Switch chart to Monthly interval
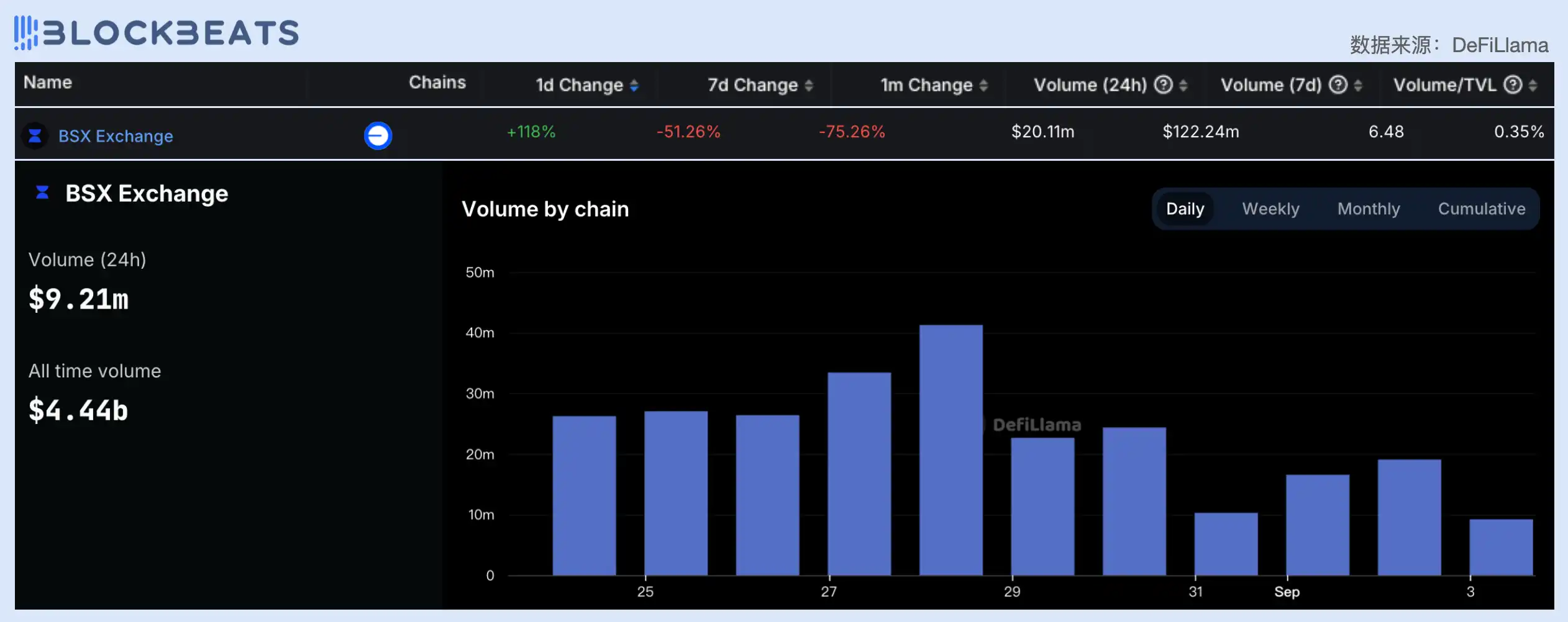The width and height of the screenshot is (1568, 622). coord(1369,209)
